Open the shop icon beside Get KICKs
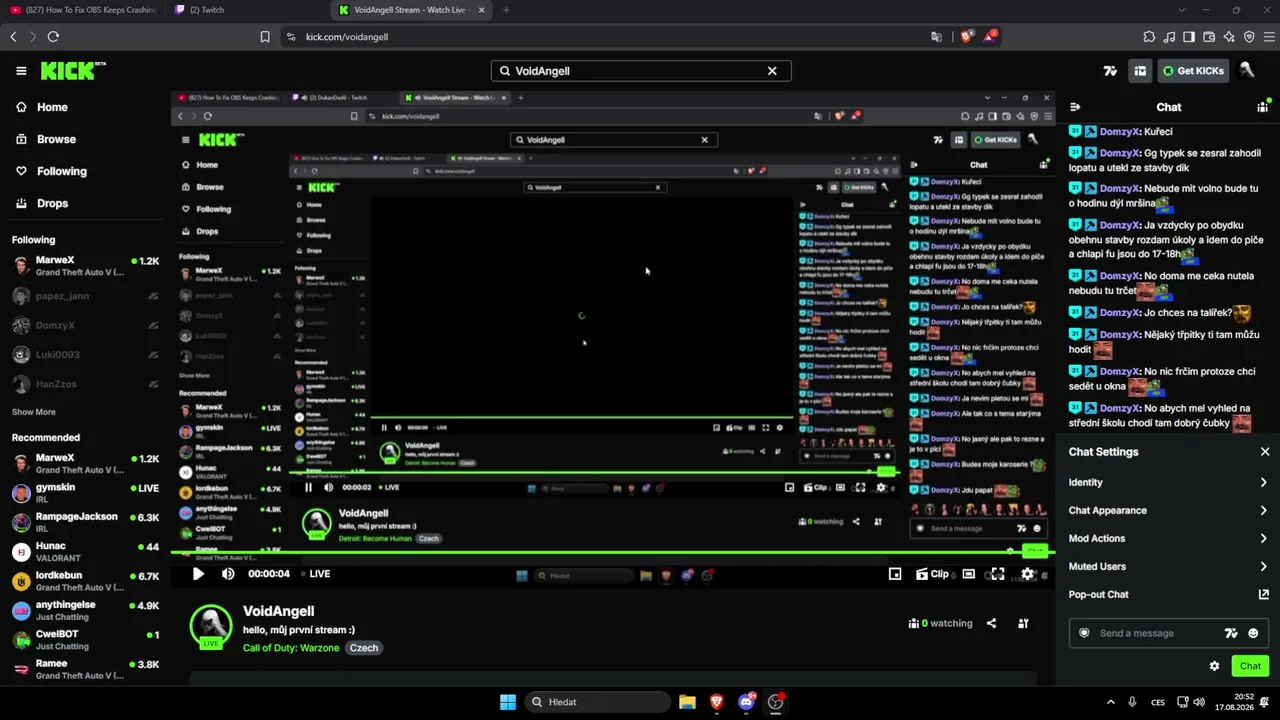This screenshot has height=720, width=1280. [x=1140, y=71]
